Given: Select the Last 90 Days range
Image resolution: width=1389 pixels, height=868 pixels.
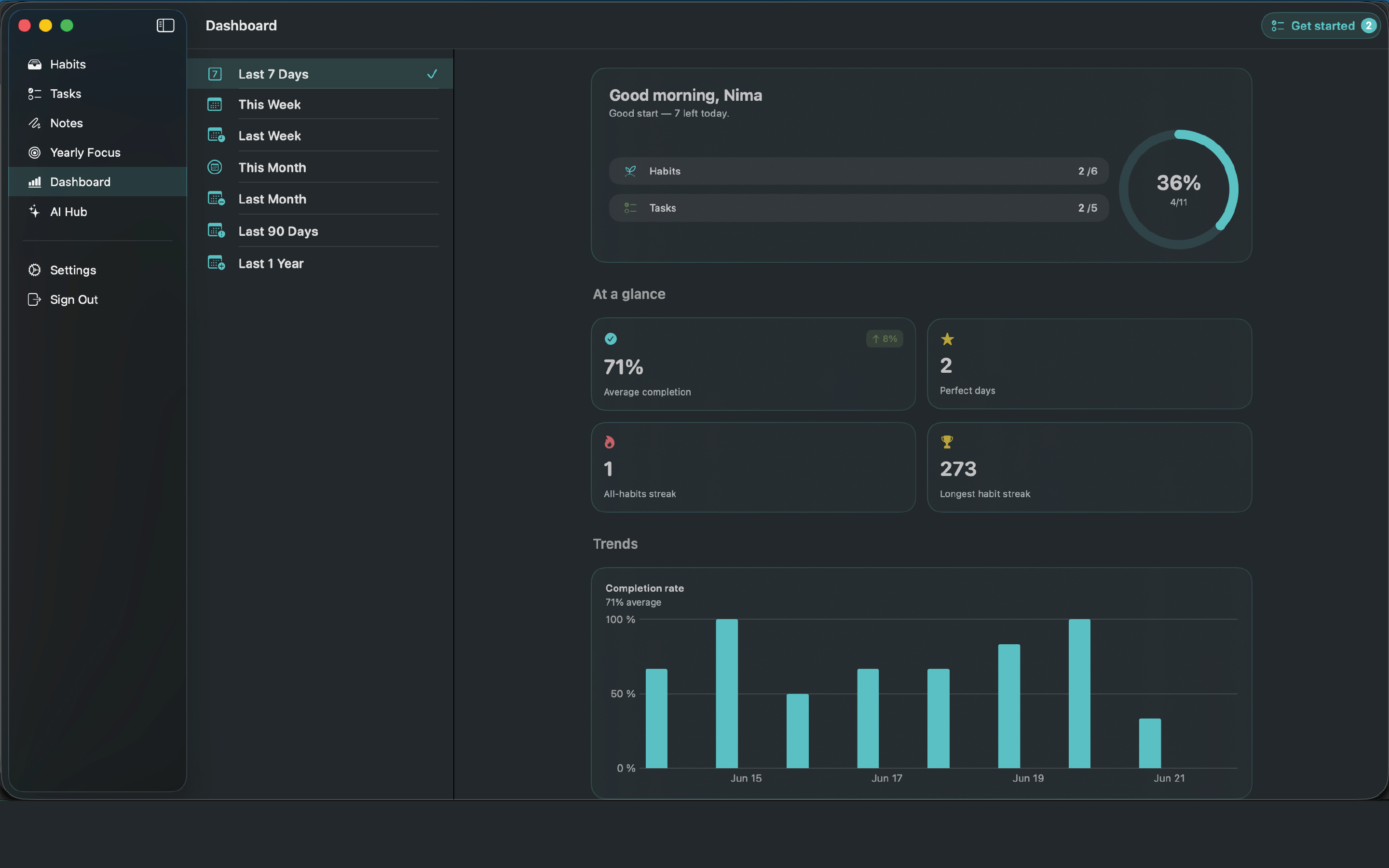Looking at the screenshot, I should 320,231.
